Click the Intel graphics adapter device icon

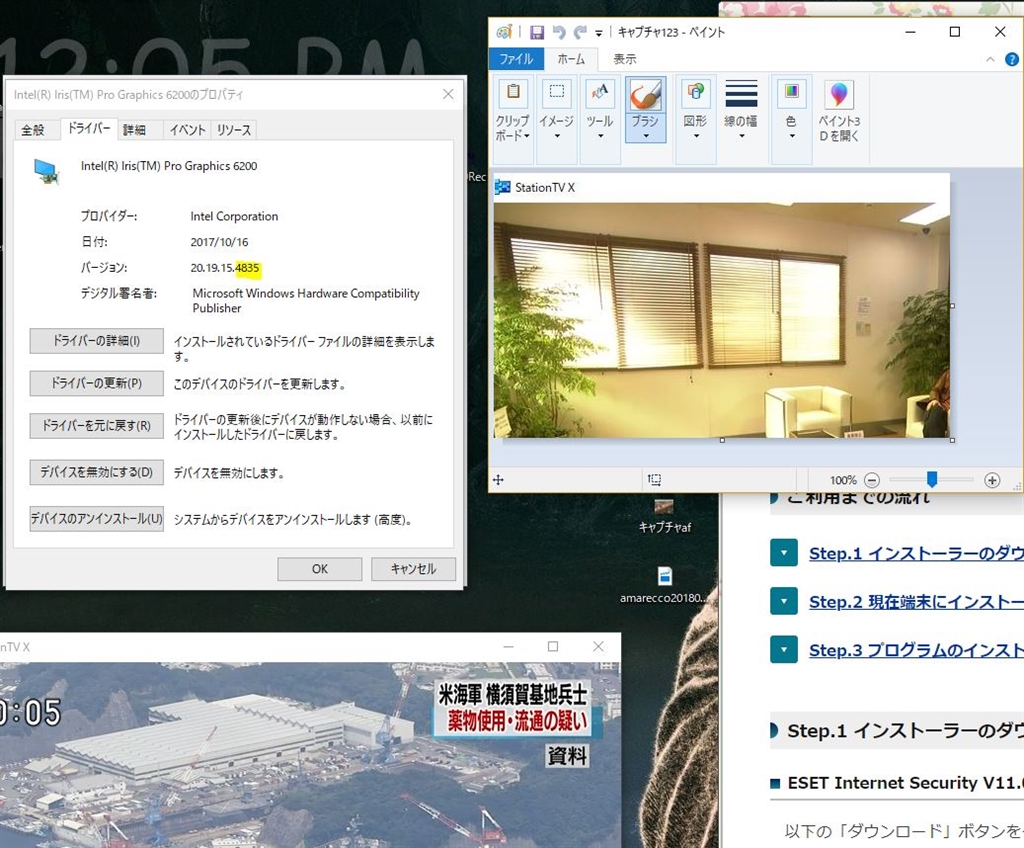[x=46, y=171]
